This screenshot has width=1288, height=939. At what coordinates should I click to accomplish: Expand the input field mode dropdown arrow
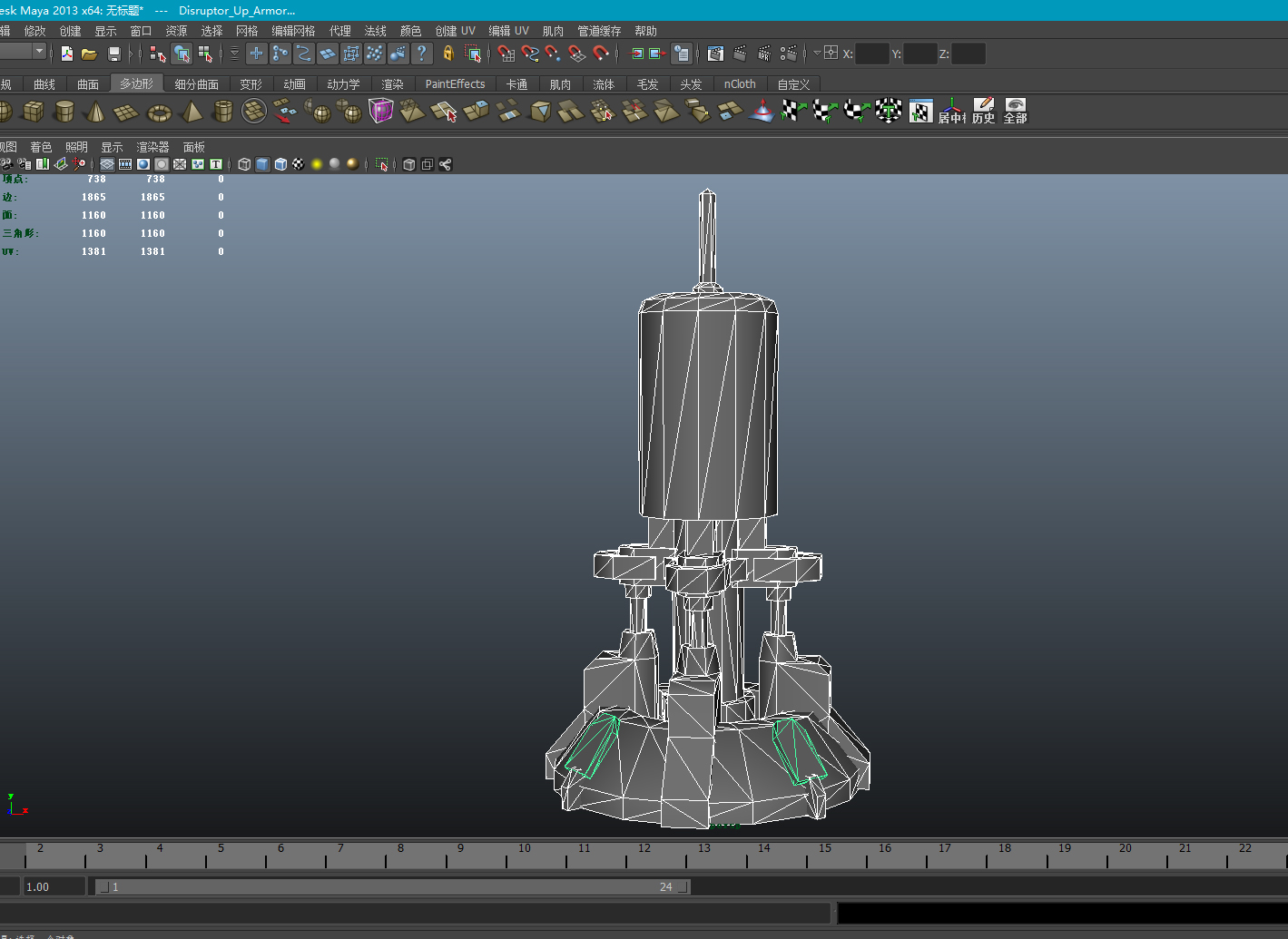click(x=817, y=53)
